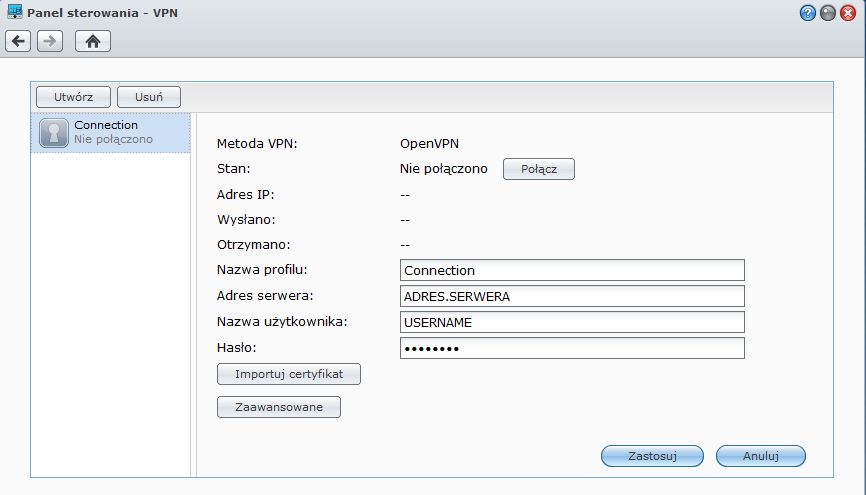The height and width of the screenshot is (495, 866).
Task: Select the Connection profile in the list
Action: [x=110, y=133]
